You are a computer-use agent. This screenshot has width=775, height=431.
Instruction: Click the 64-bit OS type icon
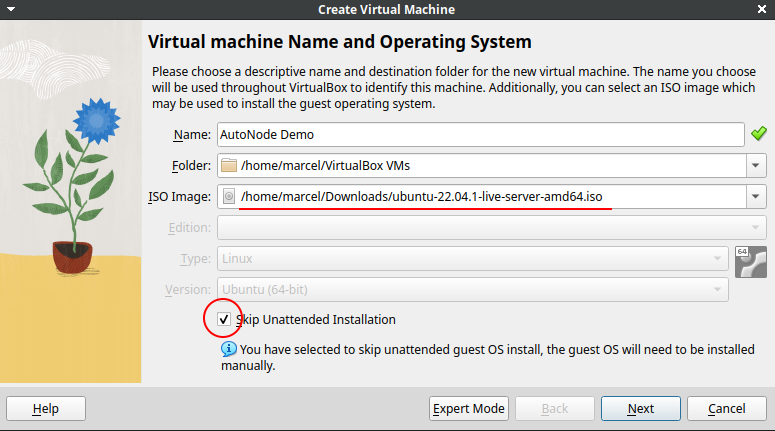coord(750,262)
